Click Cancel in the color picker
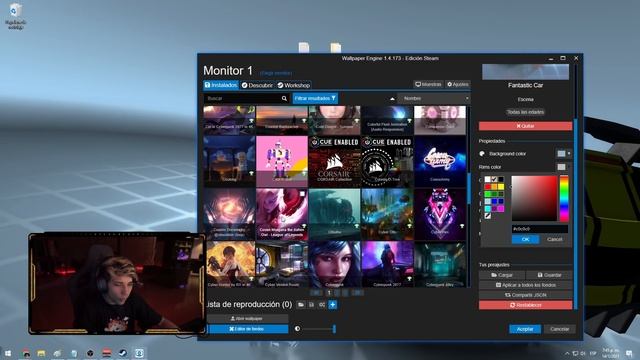640x360 pixels. [x=554, y=239]
